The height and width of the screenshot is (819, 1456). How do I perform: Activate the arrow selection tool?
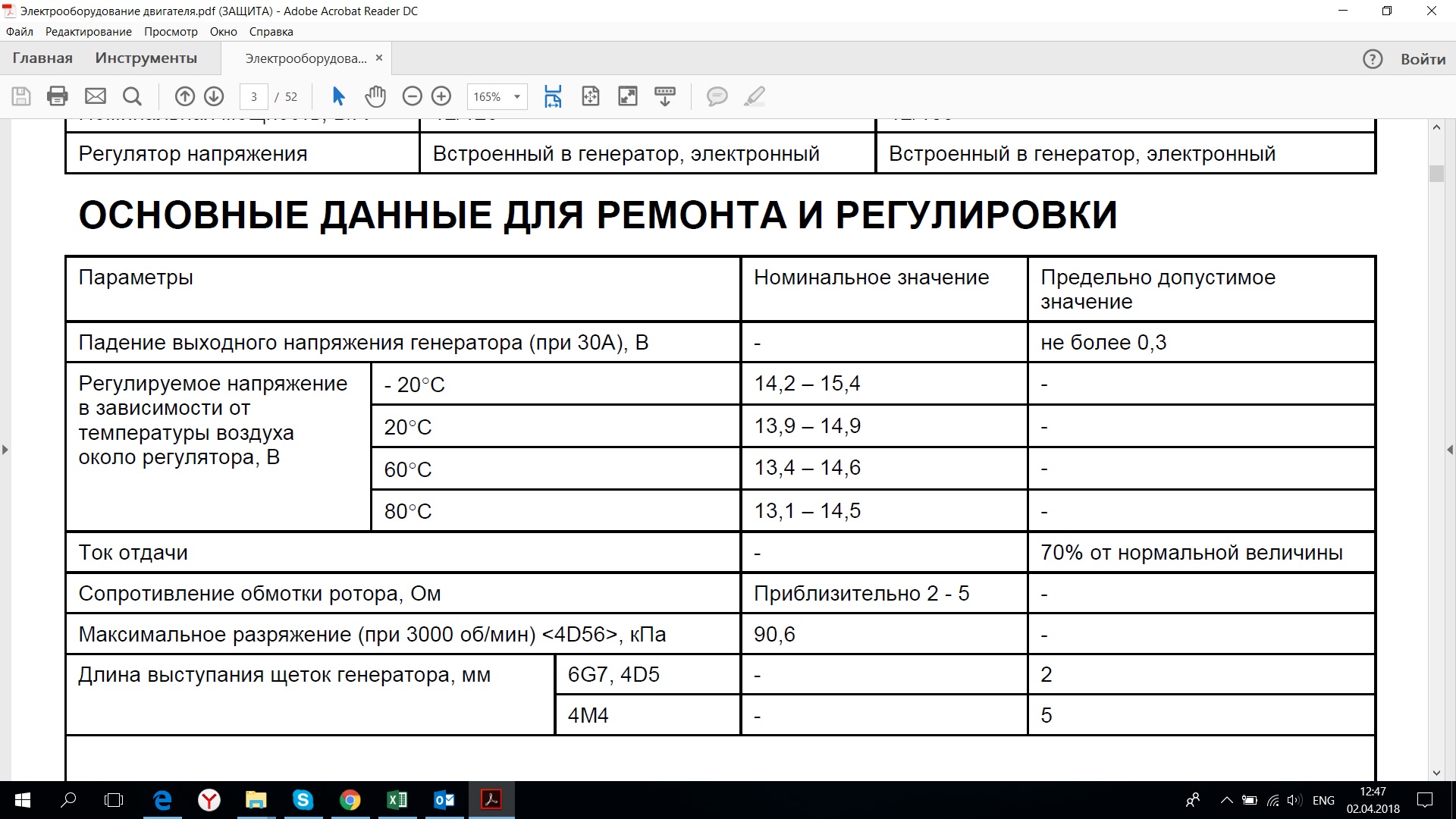pos(338,96)
